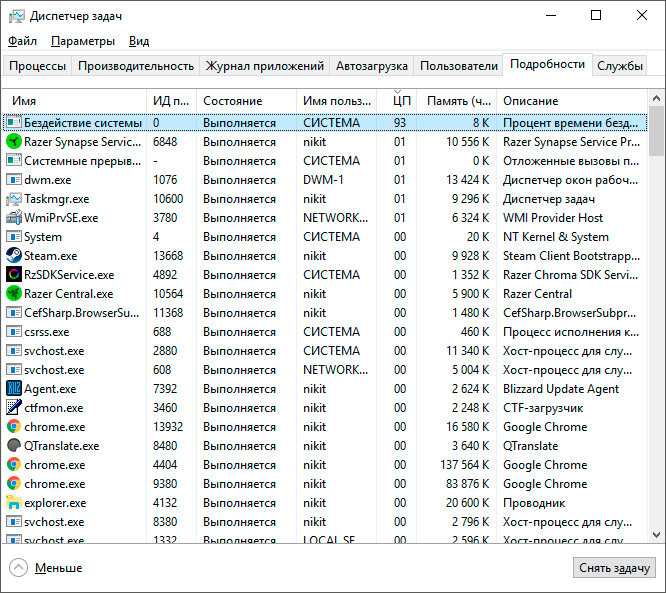The image size is (666, 593).
Task: Click the chrome.exe icon with PID 4404
Action: coord(14,465)
